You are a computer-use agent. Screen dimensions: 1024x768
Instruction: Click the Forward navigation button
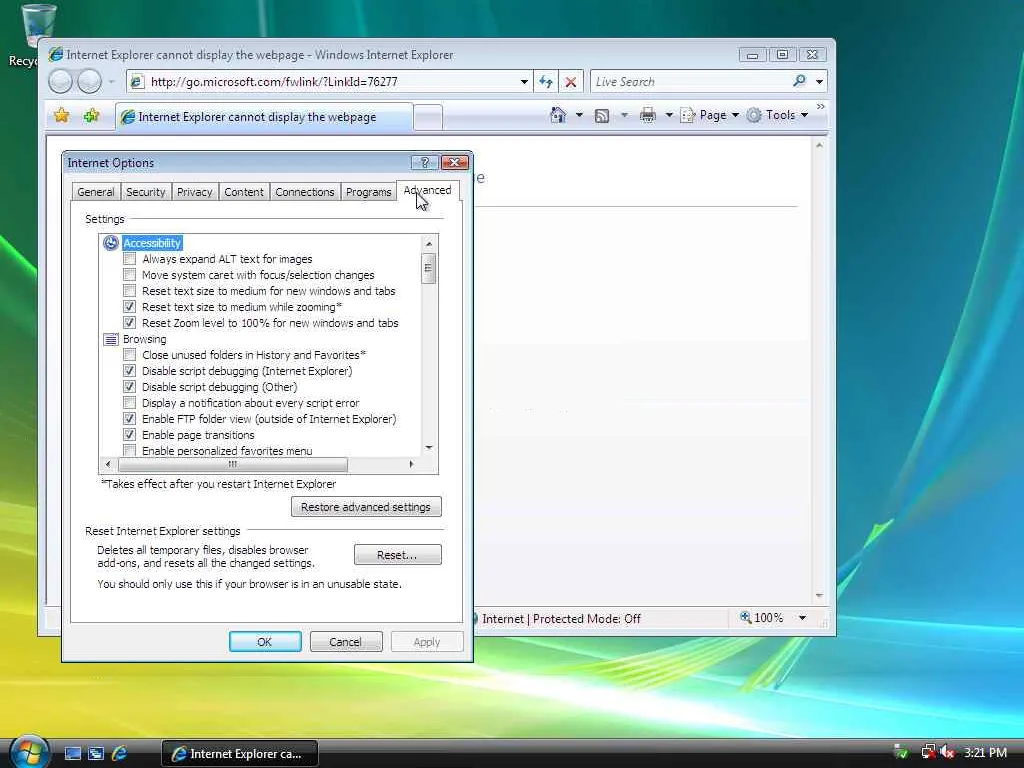(x=89, y=82)
